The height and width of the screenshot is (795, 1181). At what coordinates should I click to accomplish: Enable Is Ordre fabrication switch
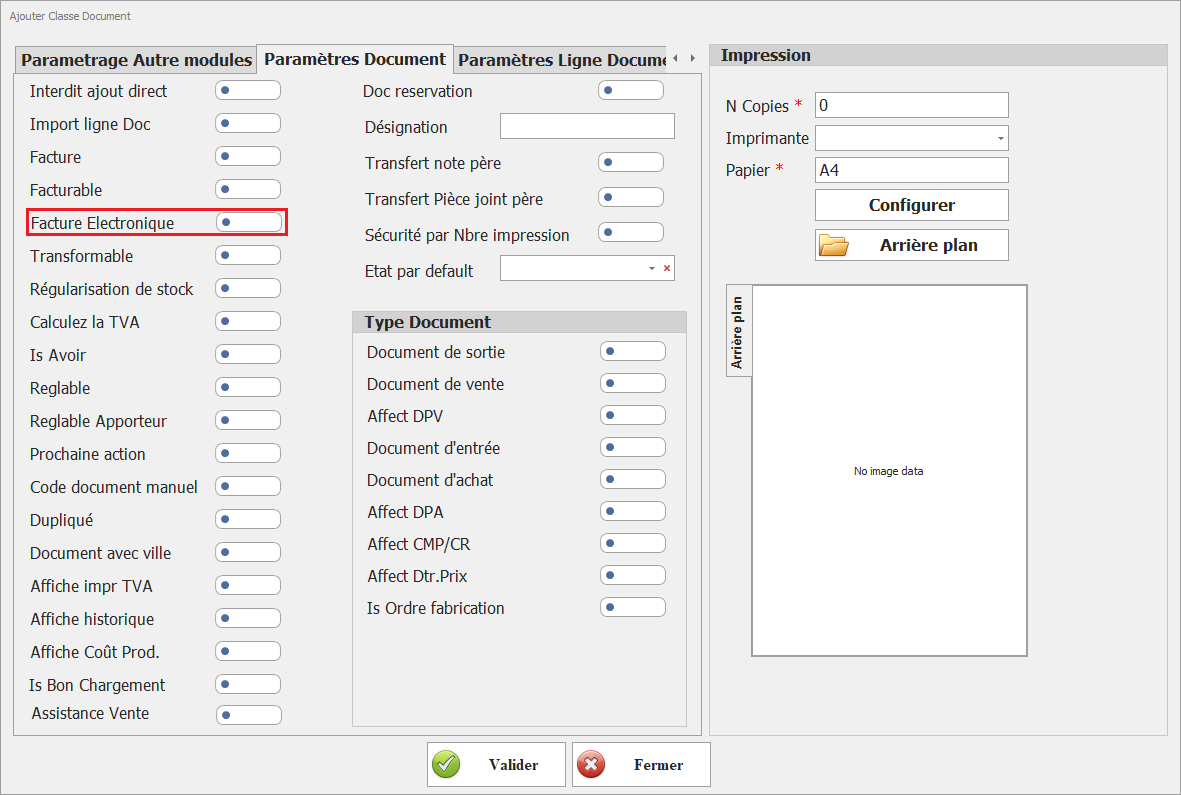(633, 608)
